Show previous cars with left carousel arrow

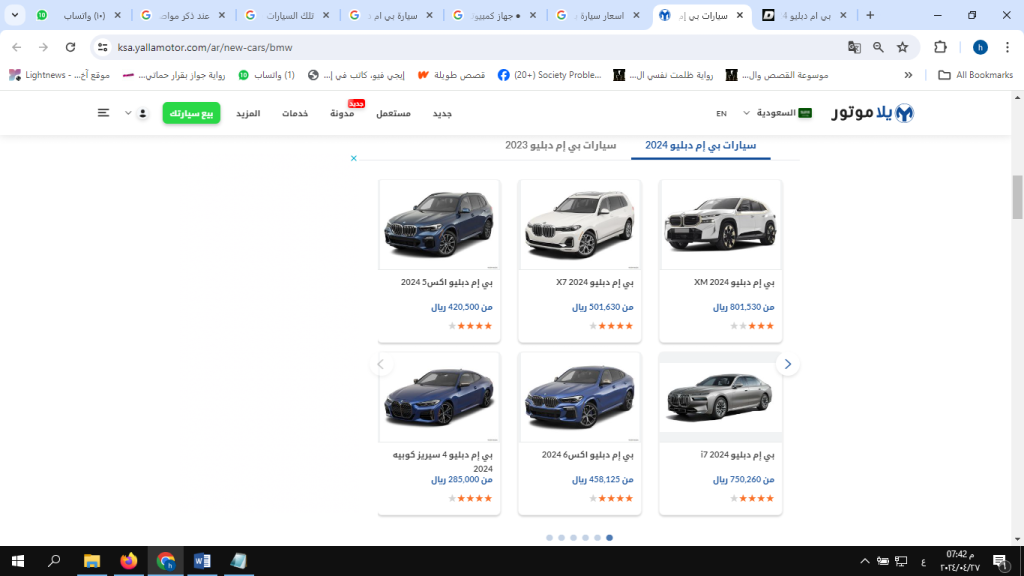[381, 364]
